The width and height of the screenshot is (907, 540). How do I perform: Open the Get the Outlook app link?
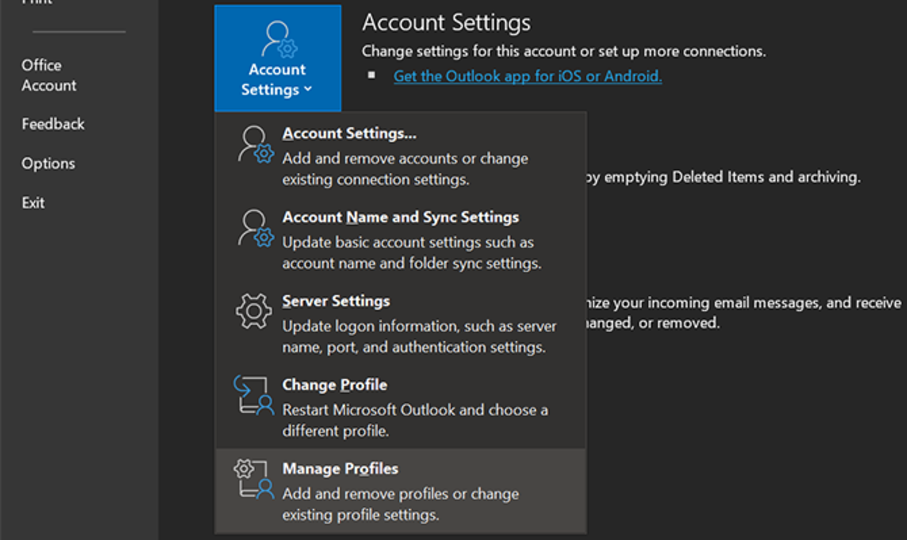528,76
